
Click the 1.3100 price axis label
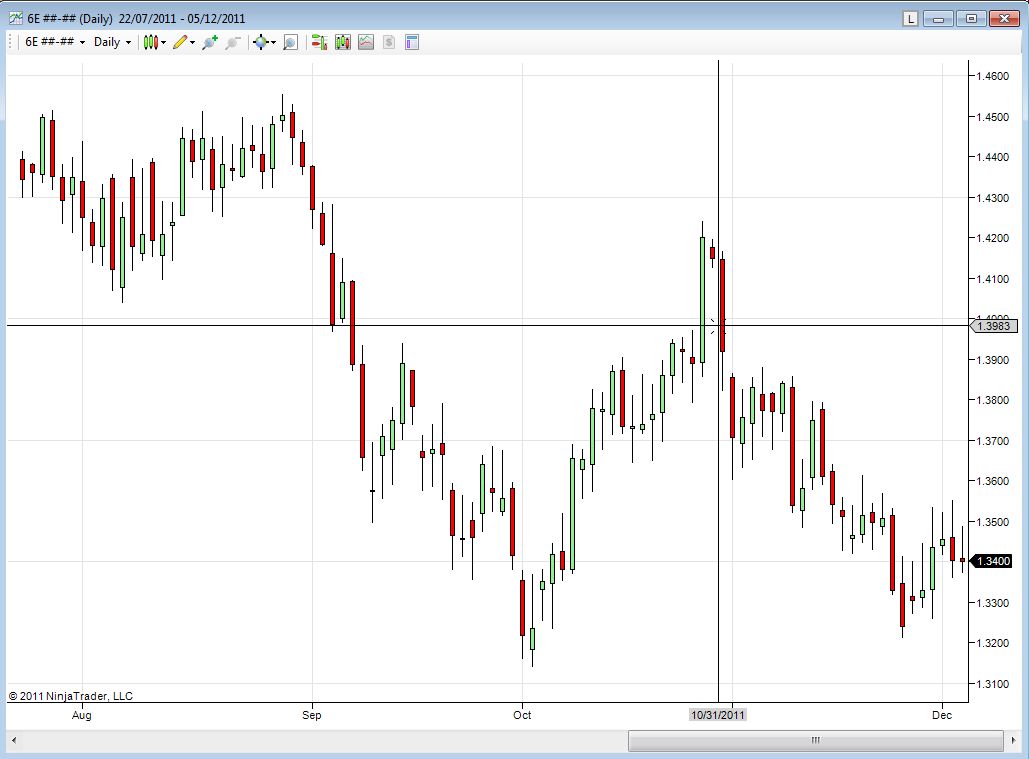pyautogui.click(x=992, y=684)
